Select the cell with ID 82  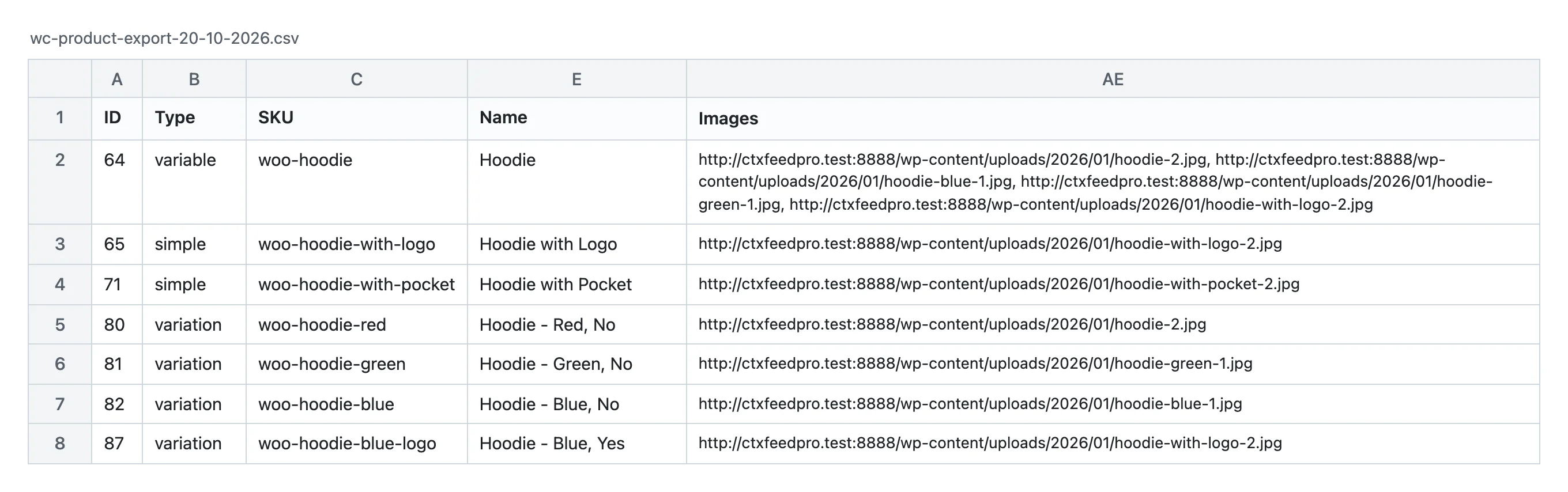tap(117, 404)
